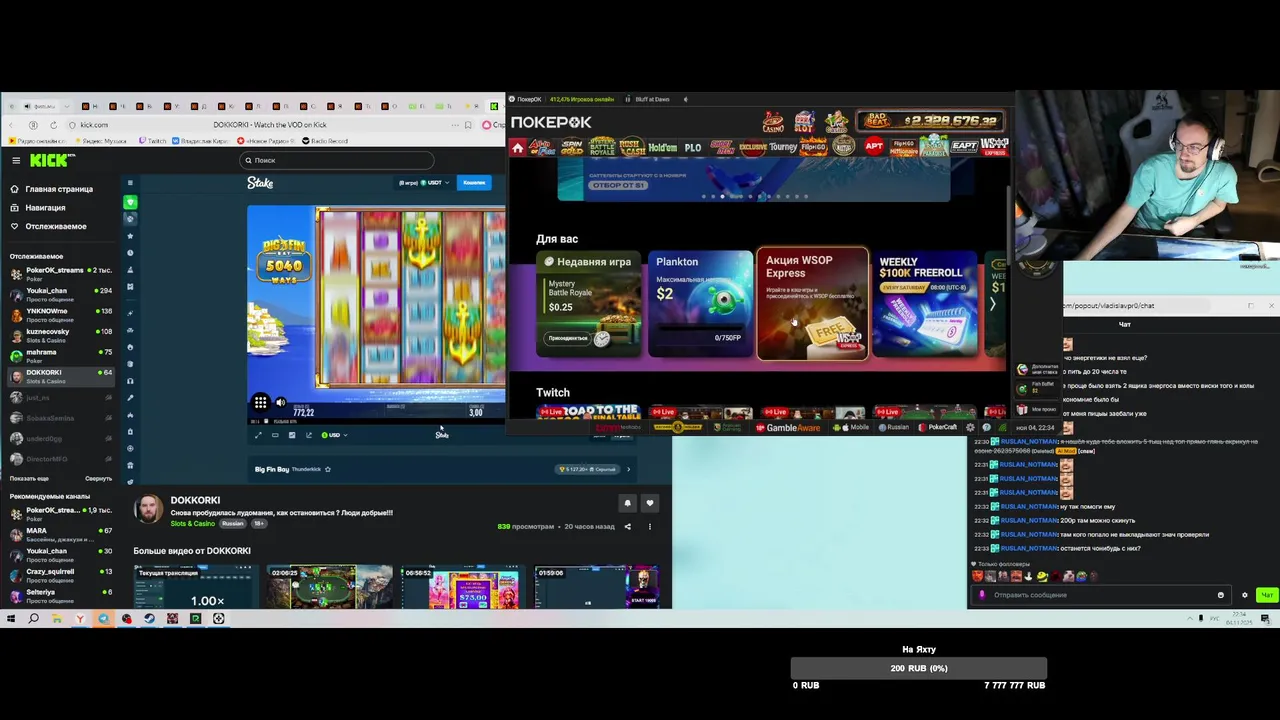
Task: Open Stake sidebar menu icon
Action: (130, 183)
